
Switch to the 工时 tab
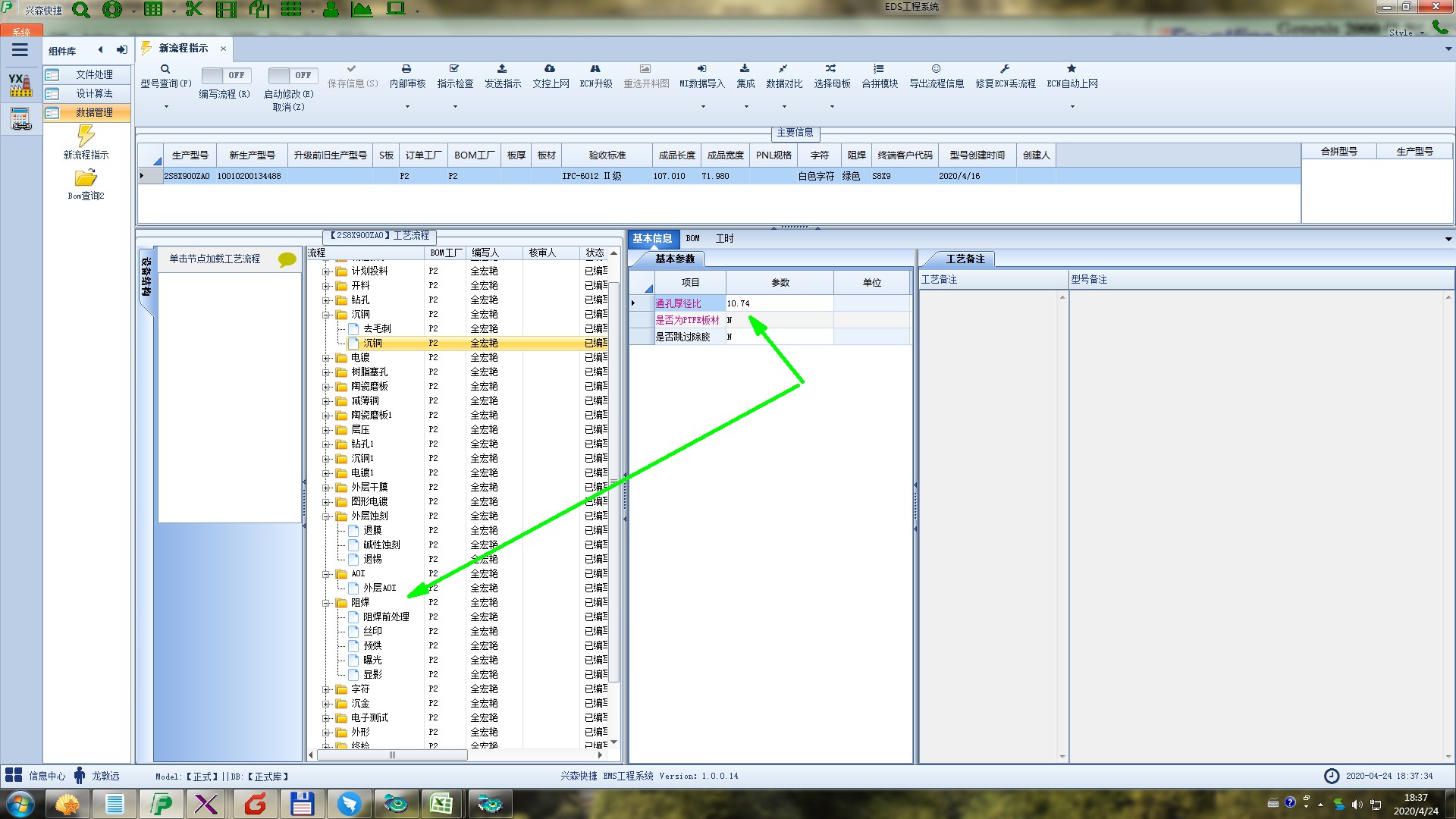pyautogui.click(x=724, y=238)
